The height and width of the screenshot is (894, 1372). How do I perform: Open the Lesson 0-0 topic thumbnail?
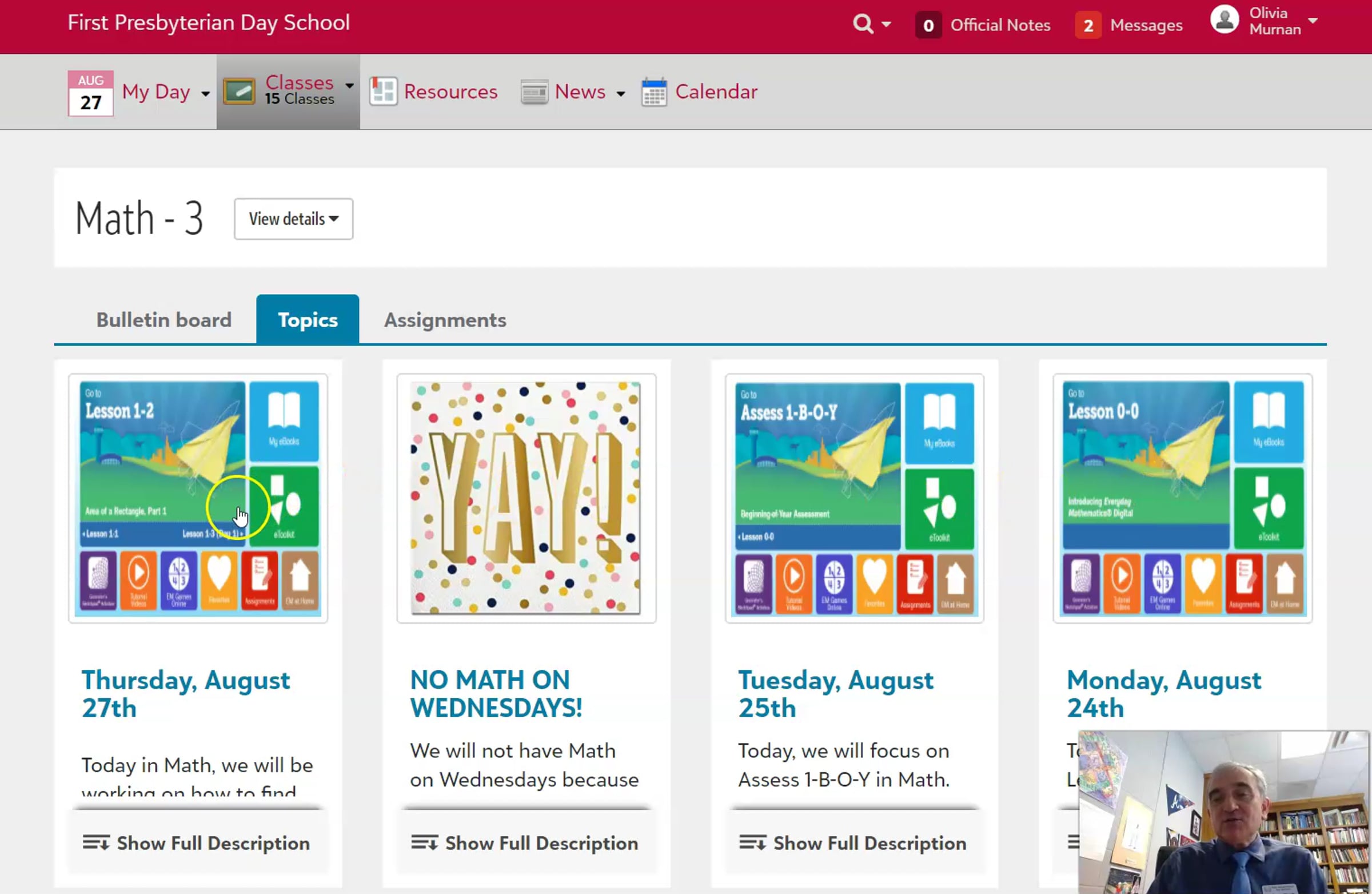pyautogui.click(x=1183, y=498)
